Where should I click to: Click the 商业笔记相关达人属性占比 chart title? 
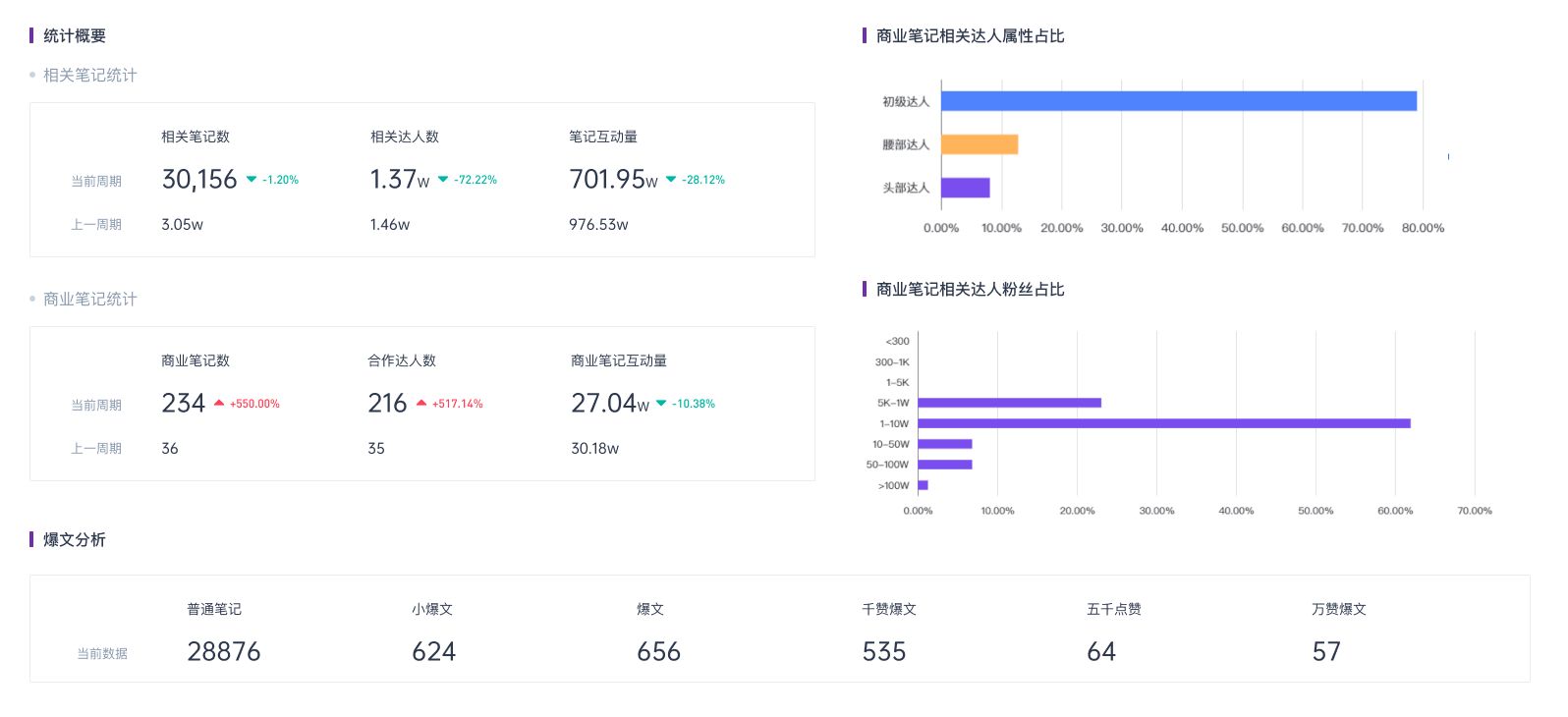coord(971,36)
